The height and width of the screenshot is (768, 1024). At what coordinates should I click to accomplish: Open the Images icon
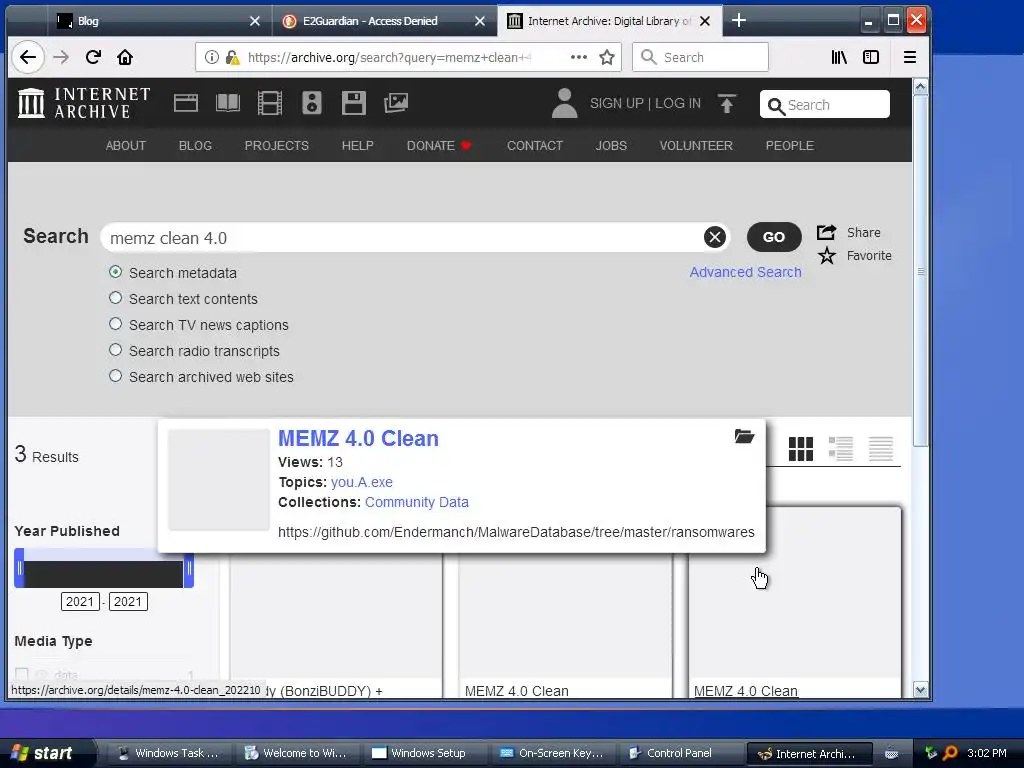[396, 103]
